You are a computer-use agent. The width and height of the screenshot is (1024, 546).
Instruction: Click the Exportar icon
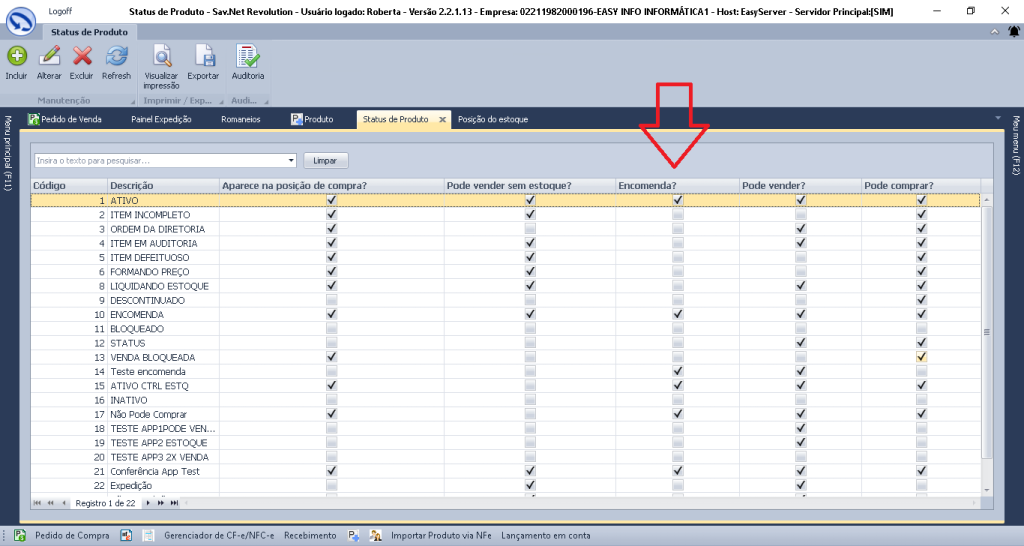tap(203, 58)
